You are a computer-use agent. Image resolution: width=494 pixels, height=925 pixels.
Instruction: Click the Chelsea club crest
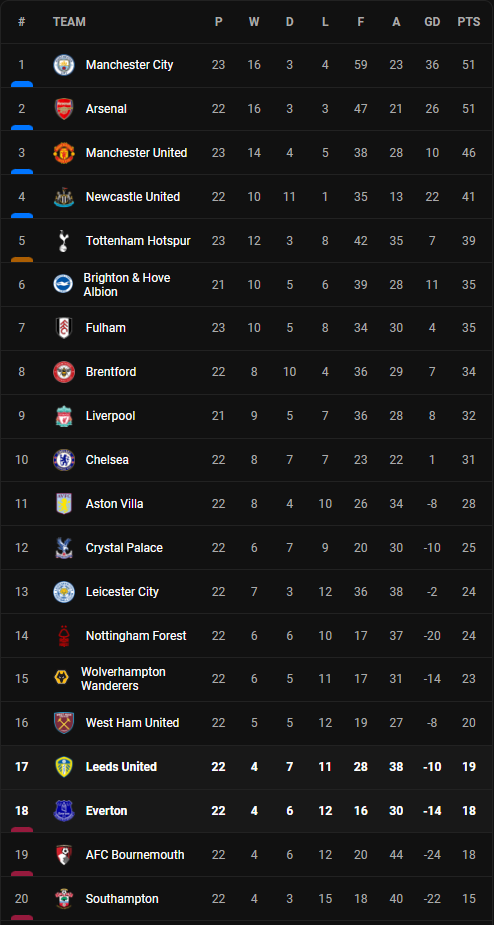(64, 460)
